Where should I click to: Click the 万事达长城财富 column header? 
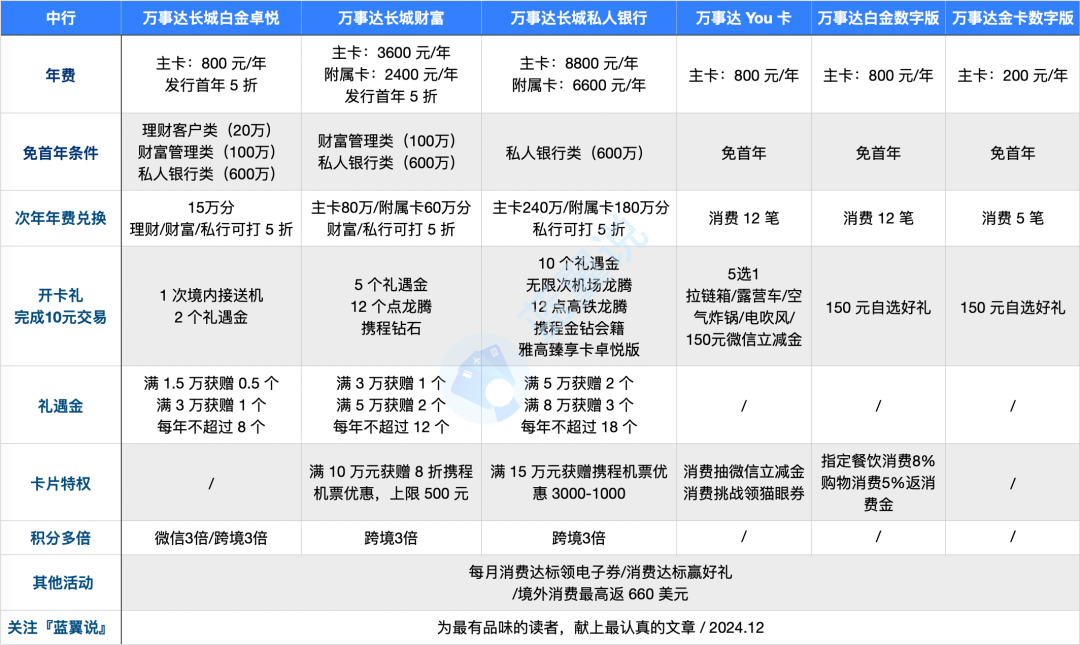coord(391,18)
